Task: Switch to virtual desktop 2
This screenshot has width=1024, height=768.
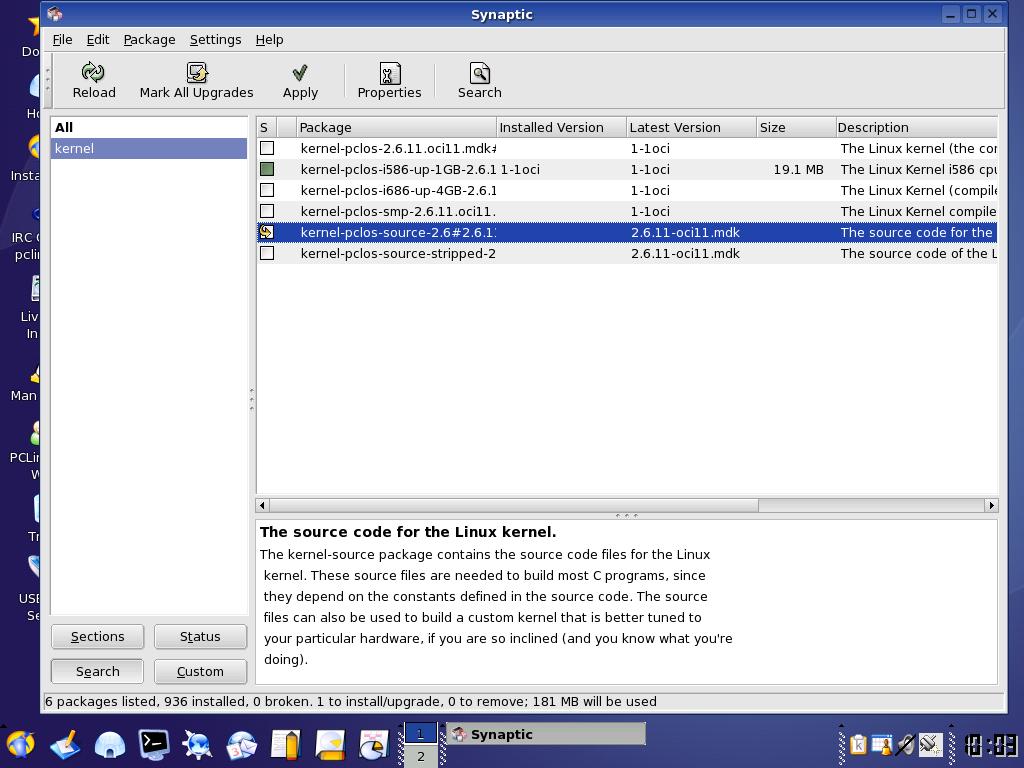Action: [x=421, y=756]
